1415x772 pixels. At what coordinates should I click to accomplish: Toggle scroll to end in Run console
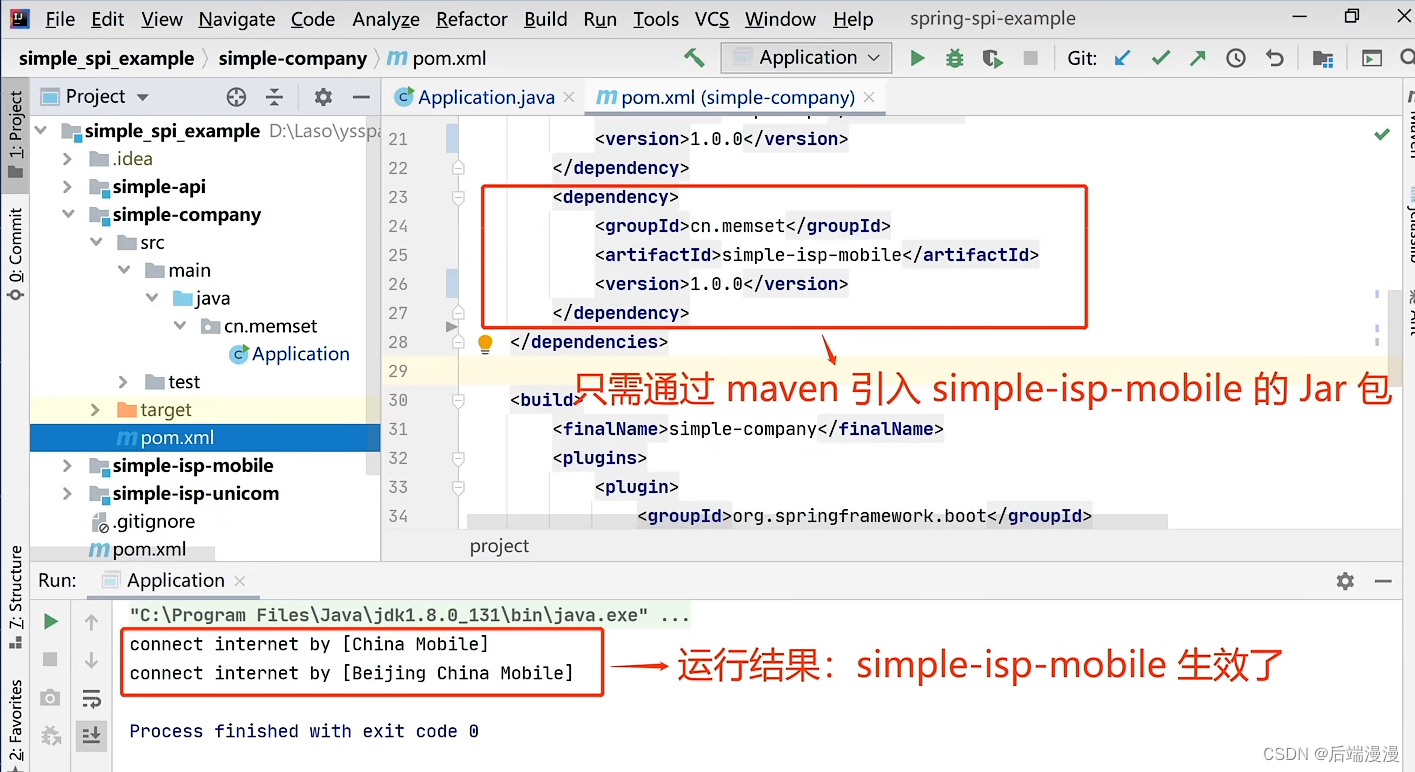click(x=91, y=735)
